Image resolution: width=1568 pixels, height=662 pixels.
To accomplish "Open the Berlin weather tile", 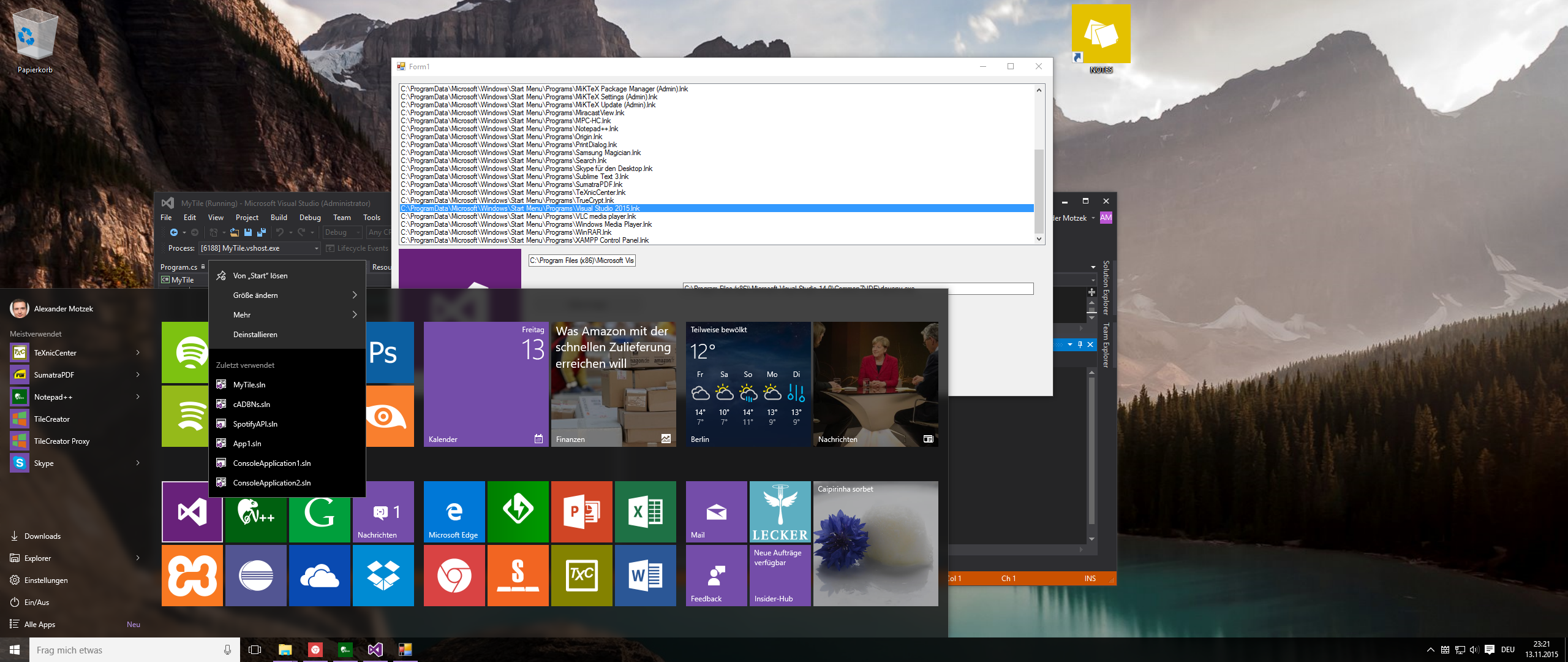I will click(748, 384).
